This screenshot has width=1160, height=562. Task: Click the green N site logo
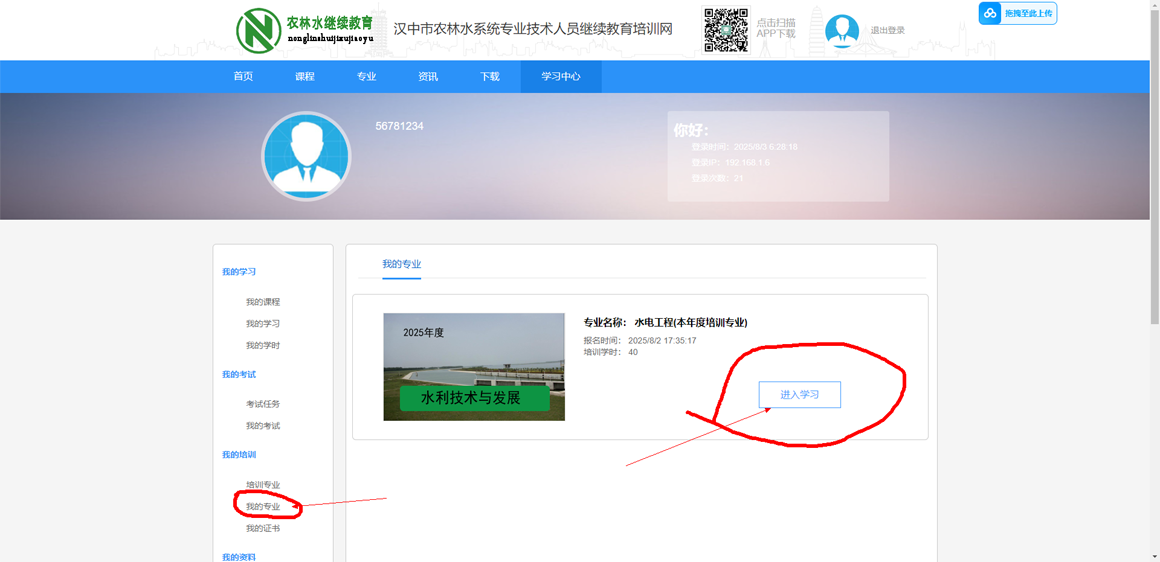[258, 30]
